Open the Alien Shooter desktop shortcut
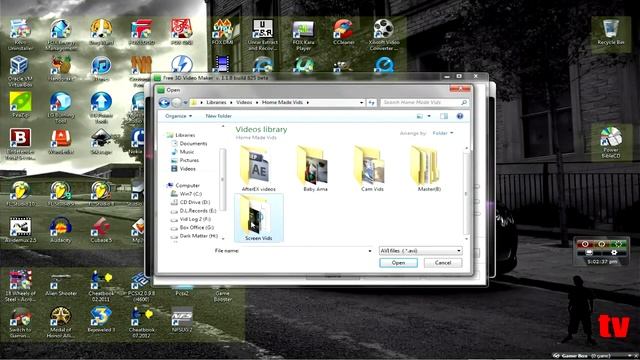This screenshot has width=640, height=360. pyautogui.click(x=60, y=284)
